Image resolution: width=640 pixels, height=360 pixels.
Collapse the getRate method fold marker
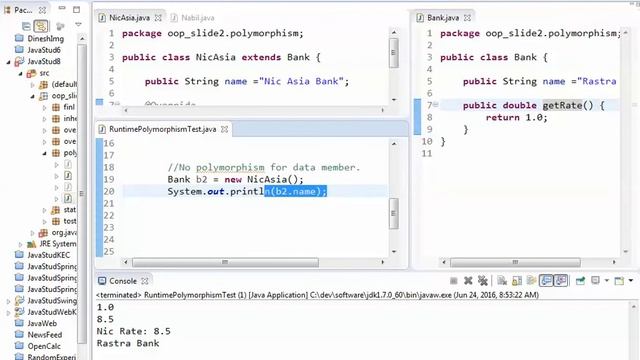click(436, 105)
